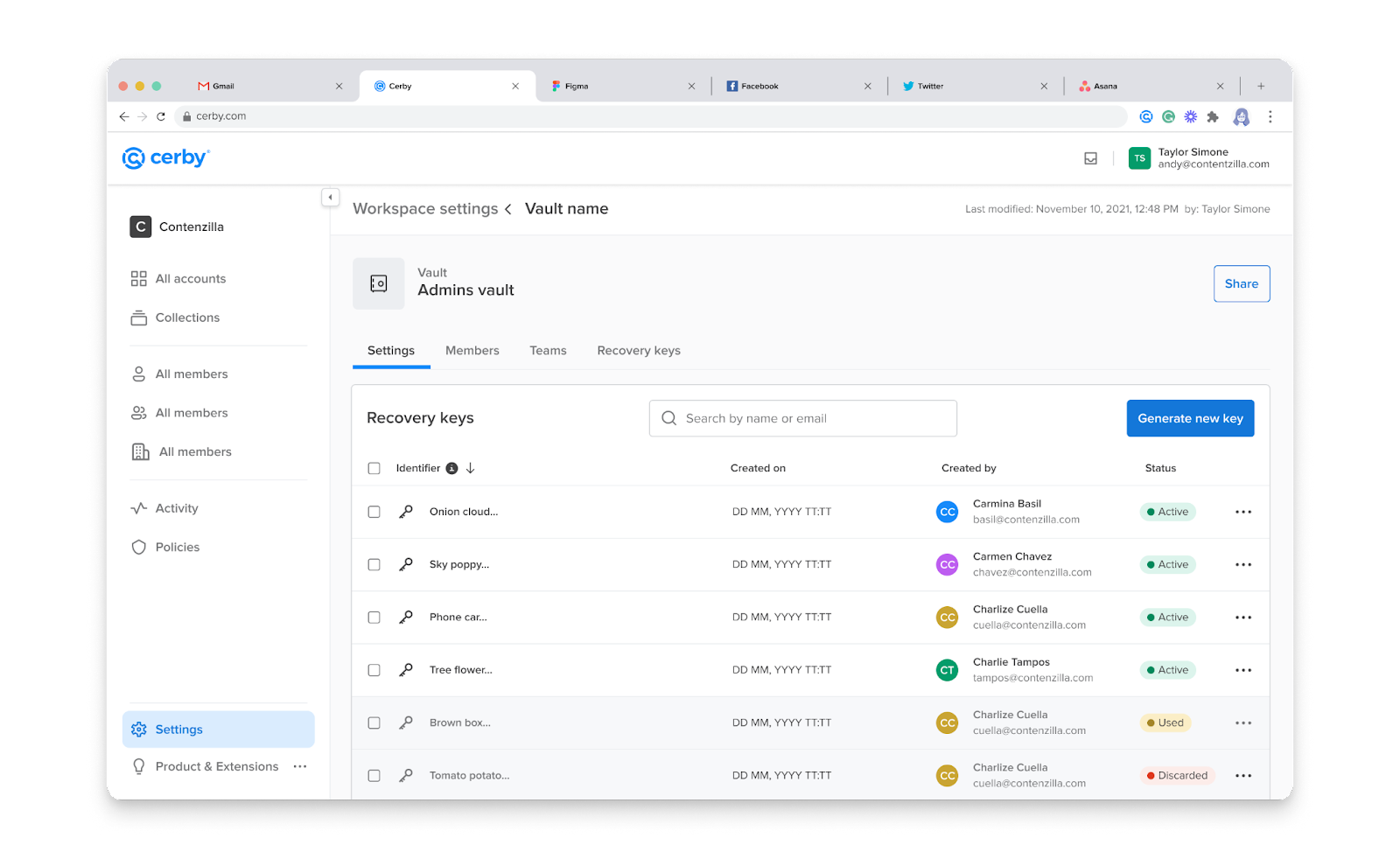Reload the page in the browser
The width and height of the screenshot is (1400, 859).
pyautogui.click(x=161, y=116)
